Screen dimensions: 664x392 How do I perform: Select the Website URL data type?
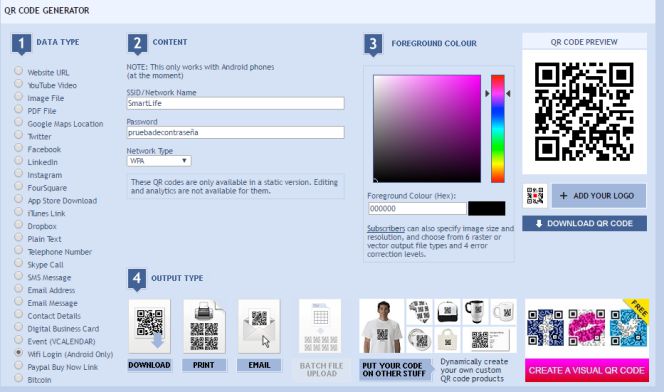19,71
